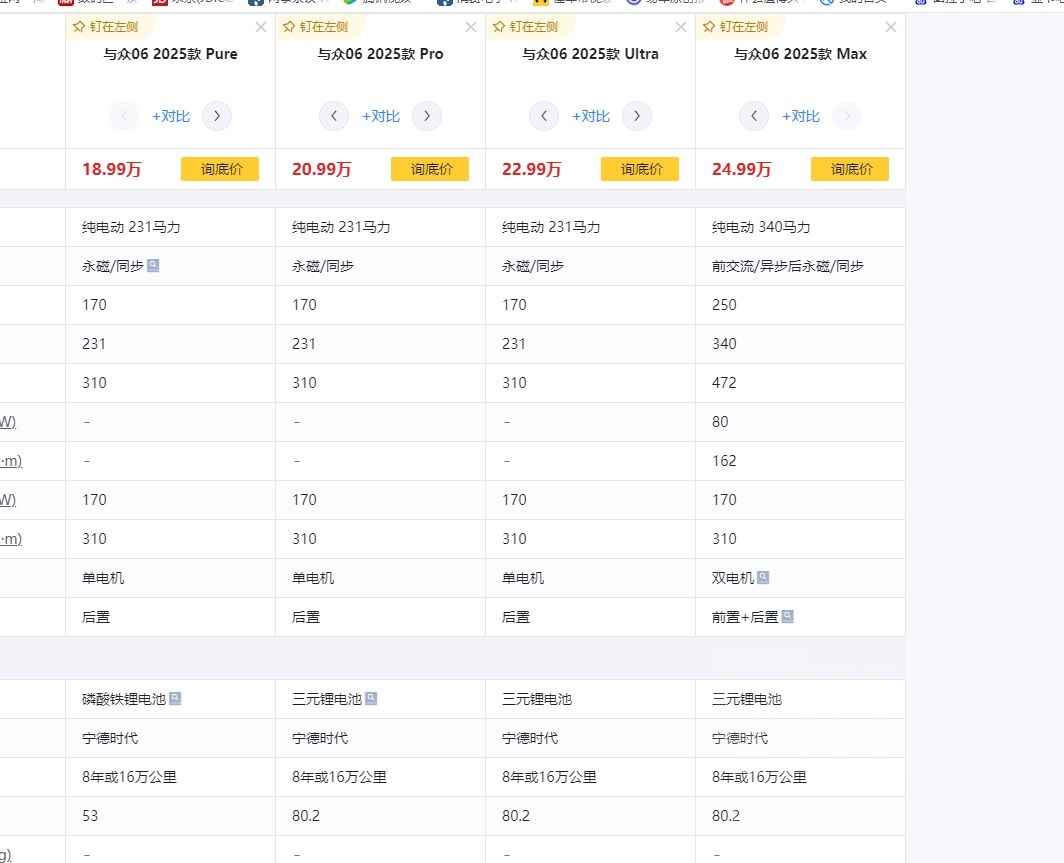Select the title 与众06 2025款 Pro
The image size is (1064, 863).
click(x=381, y=54)
